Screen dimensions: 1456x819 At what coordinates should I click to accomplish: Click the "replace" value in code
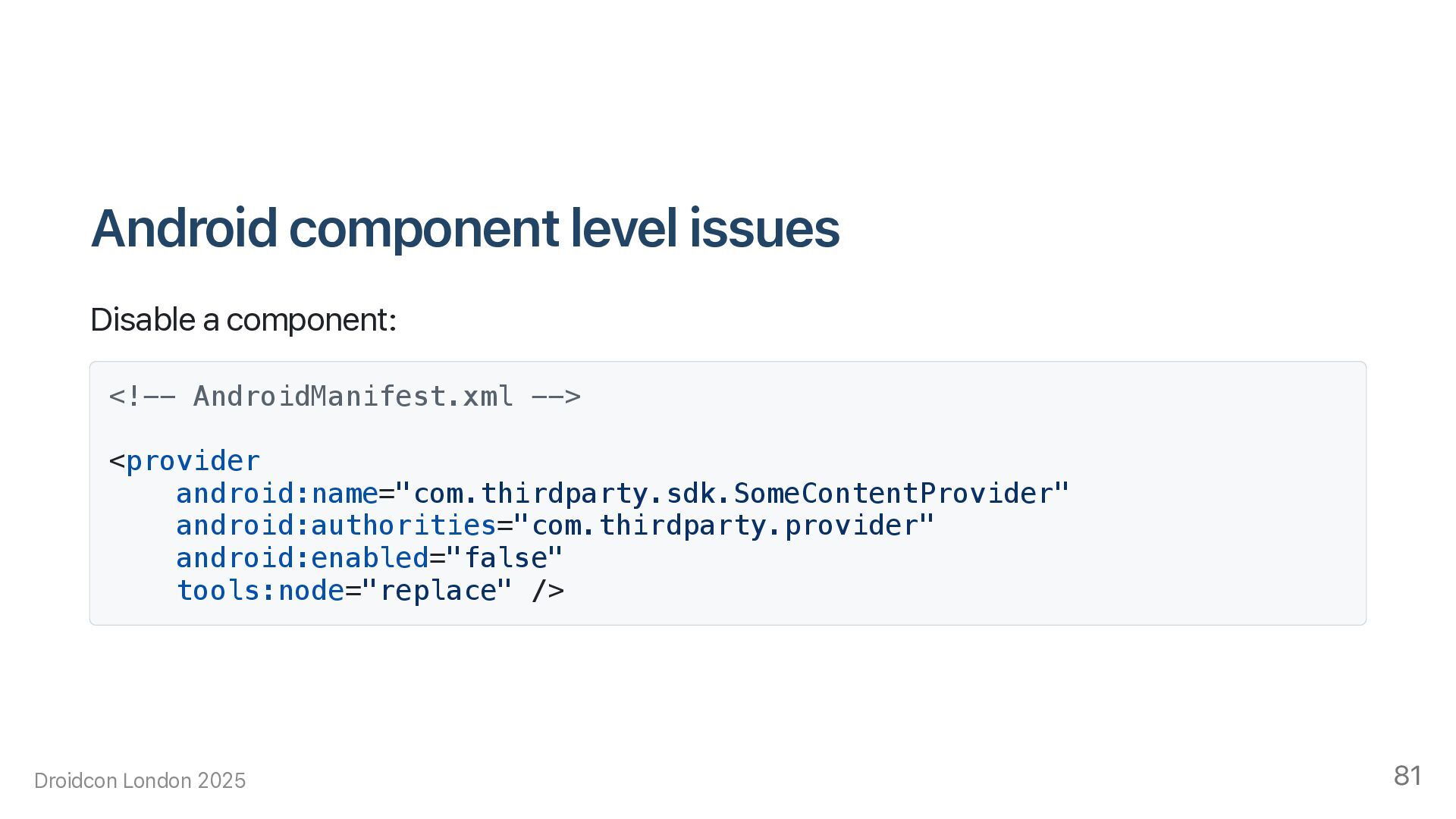click(438, 591)
